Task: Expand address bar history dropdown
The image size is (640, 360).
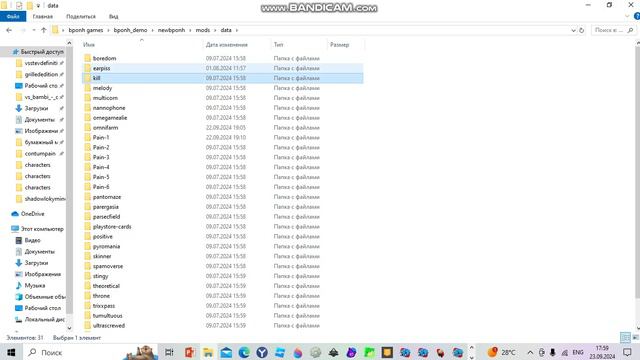Action: coord(573,30)
